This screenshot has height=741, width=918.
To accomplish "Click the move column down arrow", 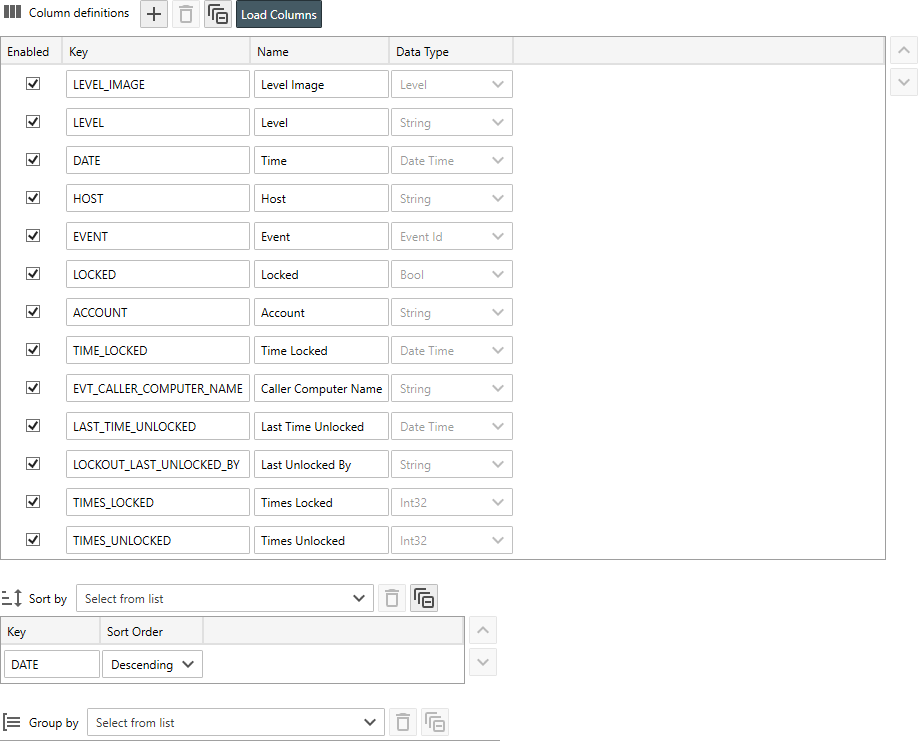I will [903, 82].
